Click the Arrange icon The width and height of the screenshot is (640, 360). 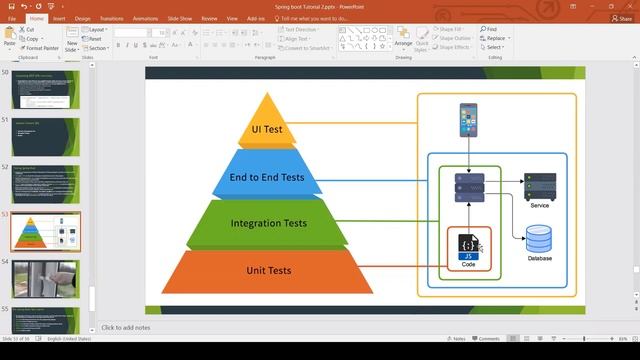(x=403, y=33)
